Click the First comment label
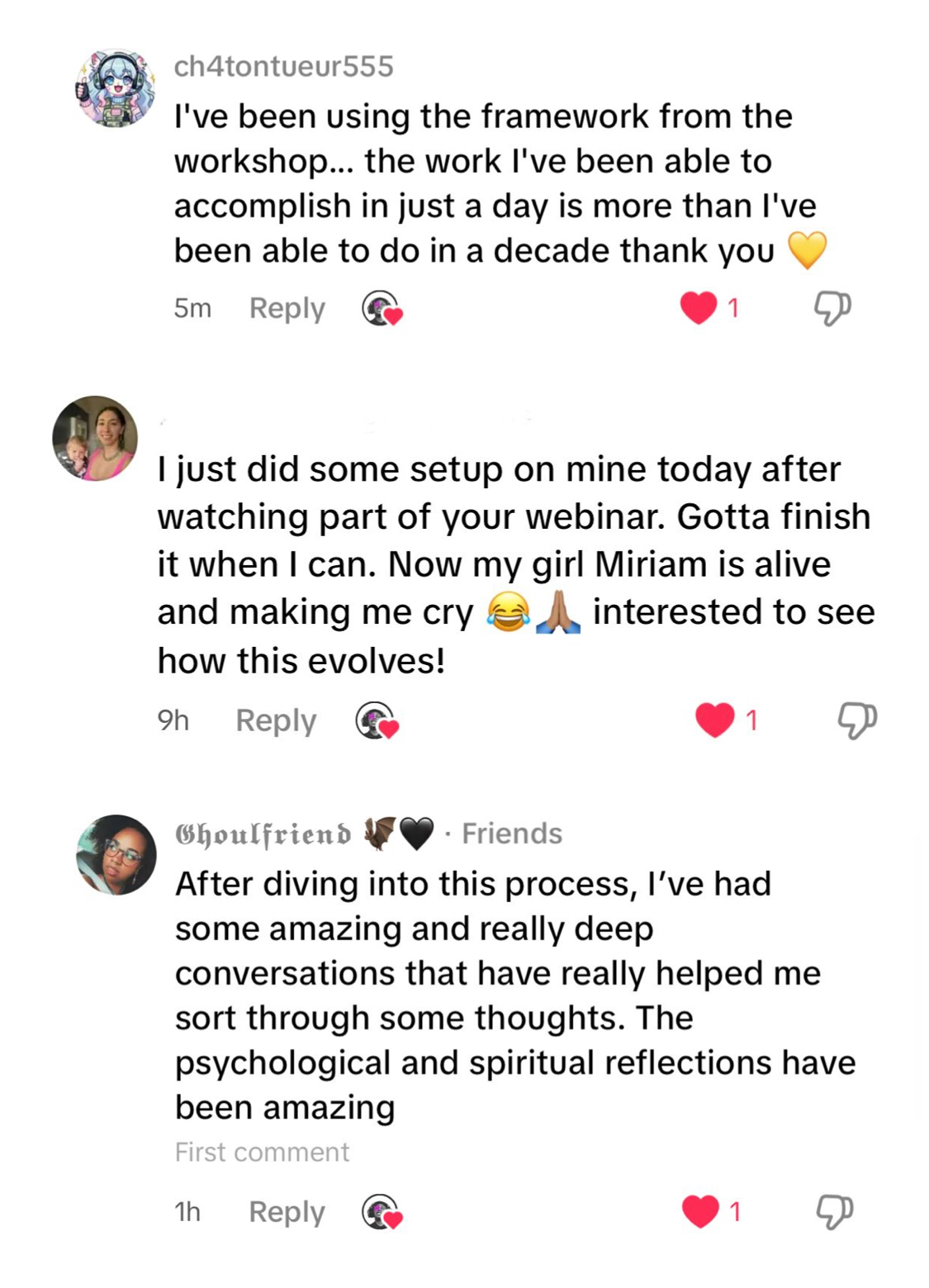Screen dimensions: 929x1288 262,1152
